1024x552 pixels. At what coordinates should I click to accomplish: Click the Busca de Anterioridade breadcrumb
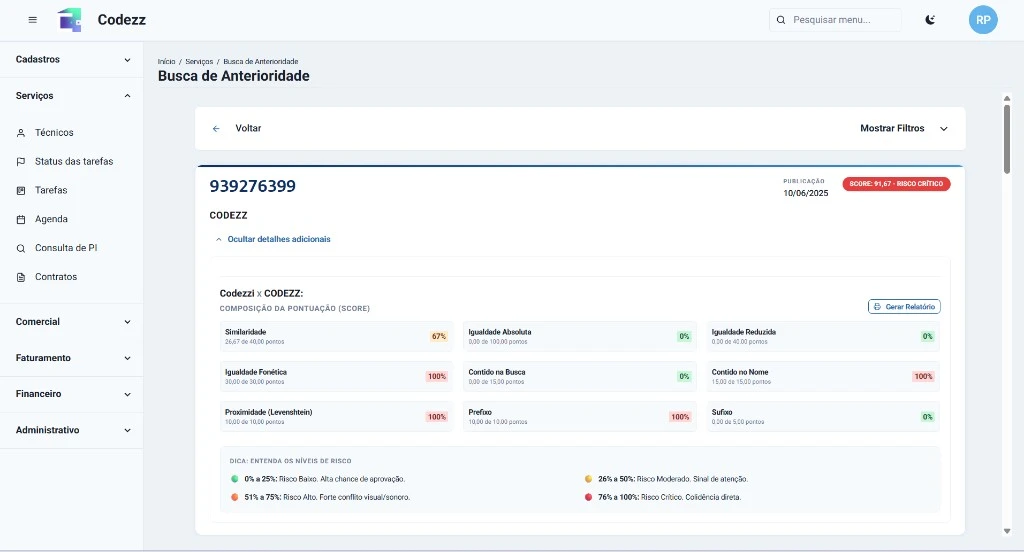point(261,61)
